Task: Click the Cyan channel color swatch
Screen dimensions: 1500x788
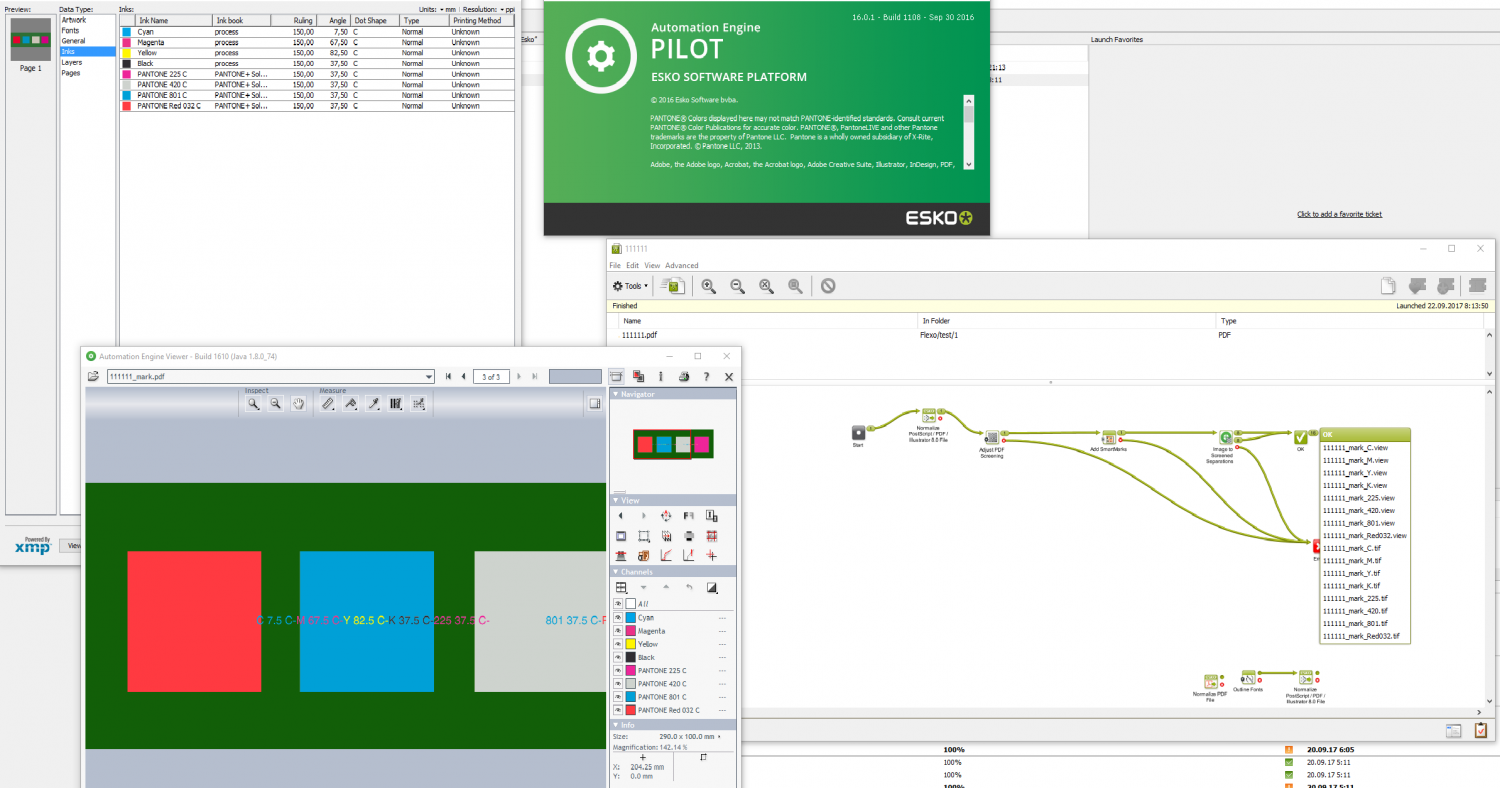Action: pos(631,618)
